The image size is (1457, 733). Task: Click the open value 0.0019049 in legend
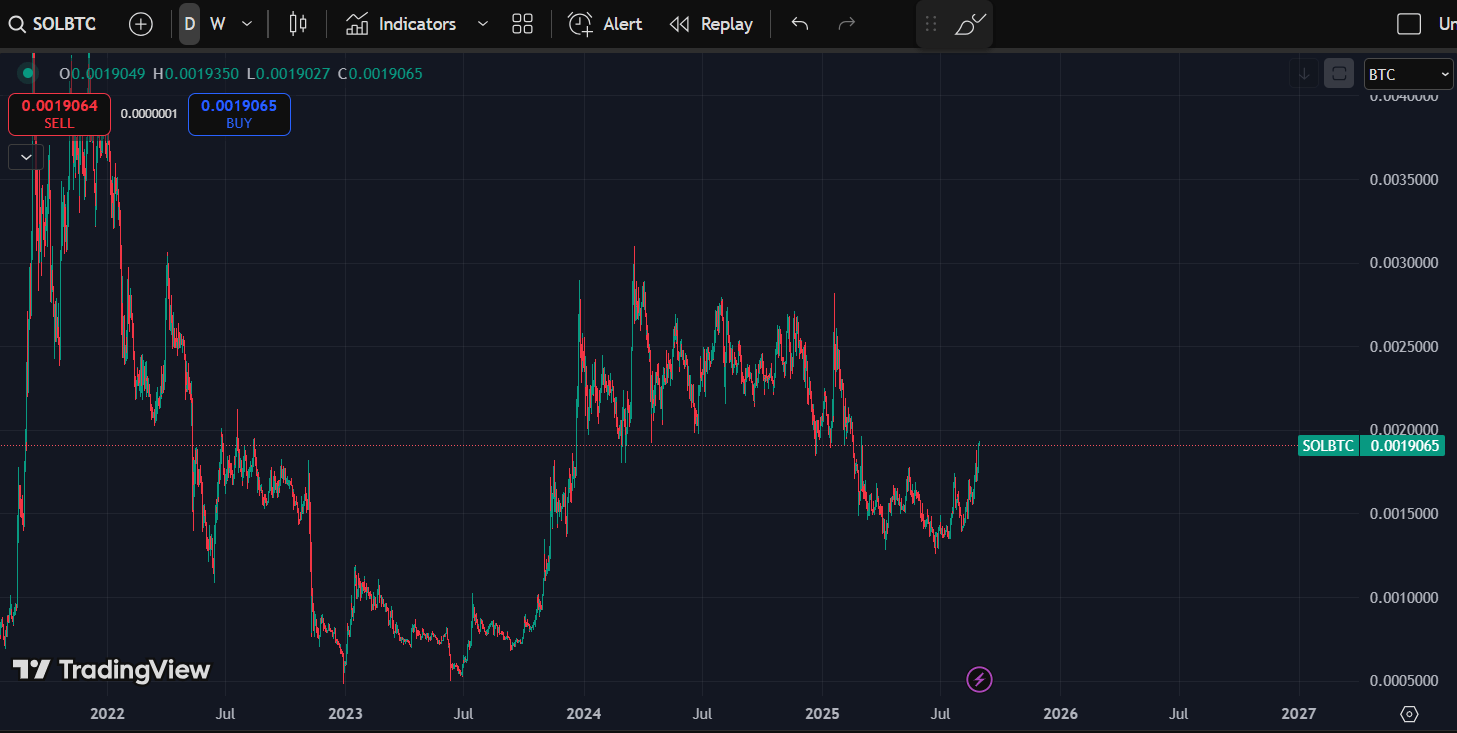[x=108, y=73]
